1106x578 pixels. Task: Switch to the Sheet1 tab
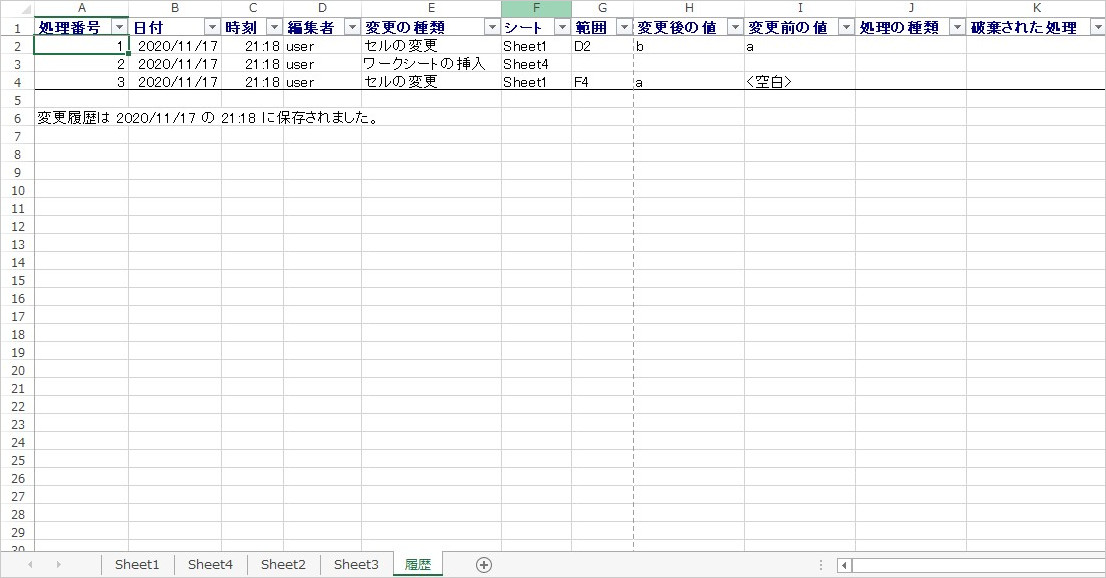137,564
